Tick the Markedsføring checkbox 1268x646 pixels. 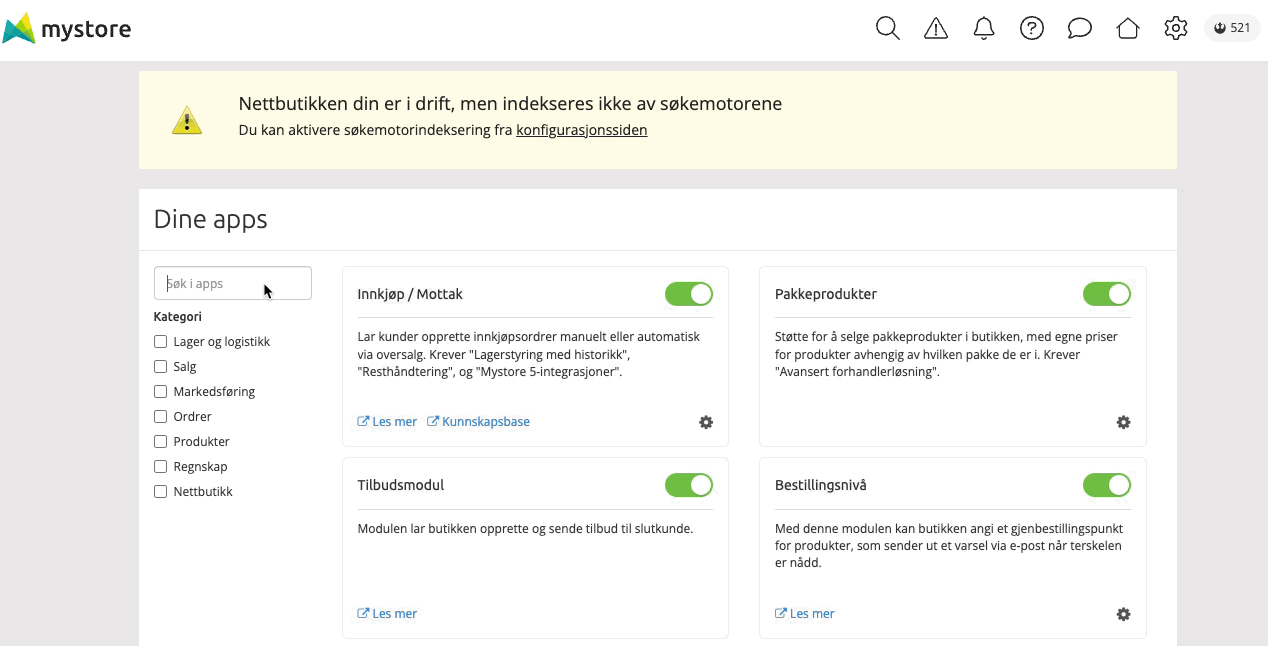point(160,392)
